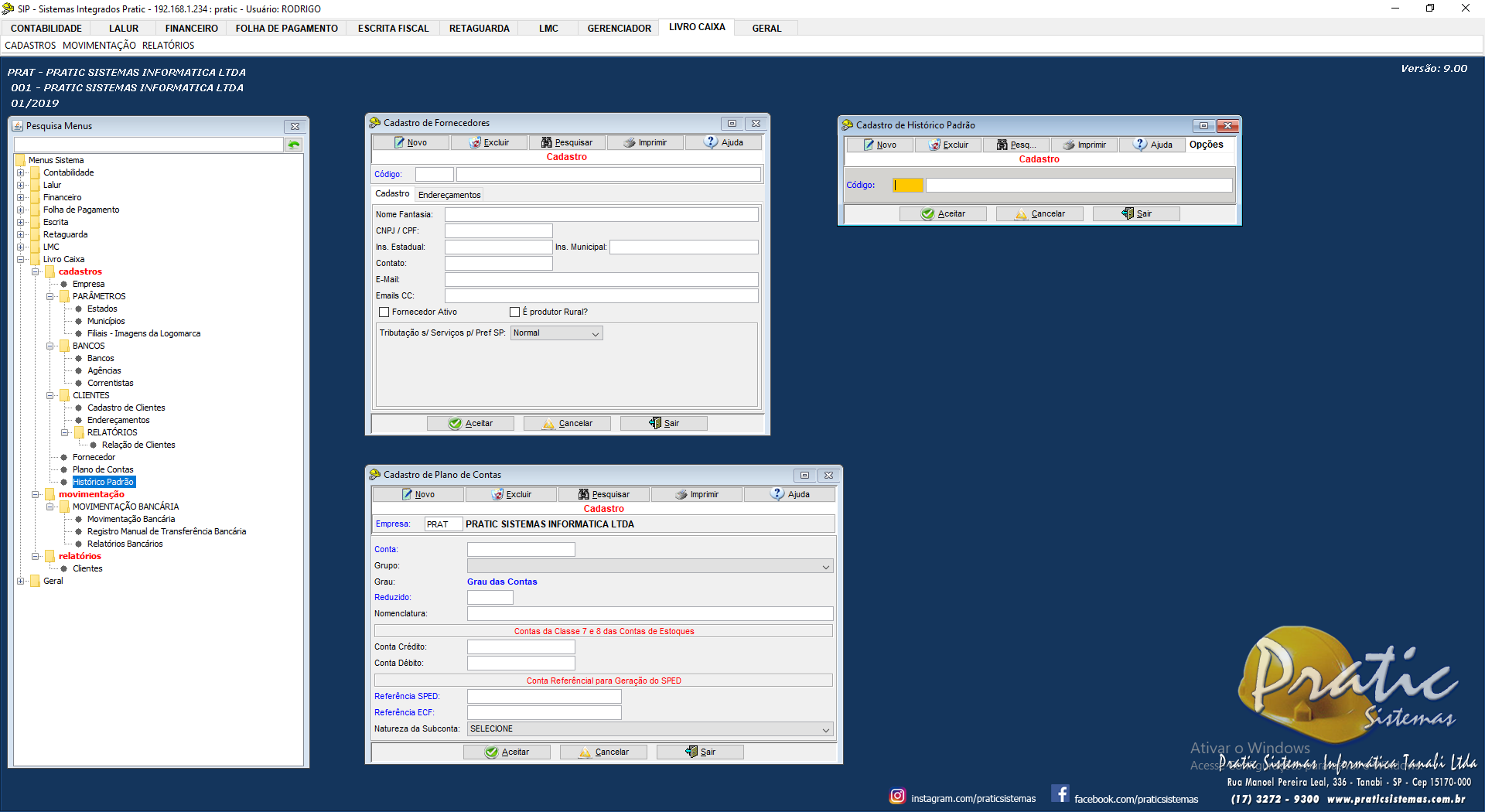Click the Pesquisar binoculars icon in Cadastro de Fornecedores

tap(547, 143)
